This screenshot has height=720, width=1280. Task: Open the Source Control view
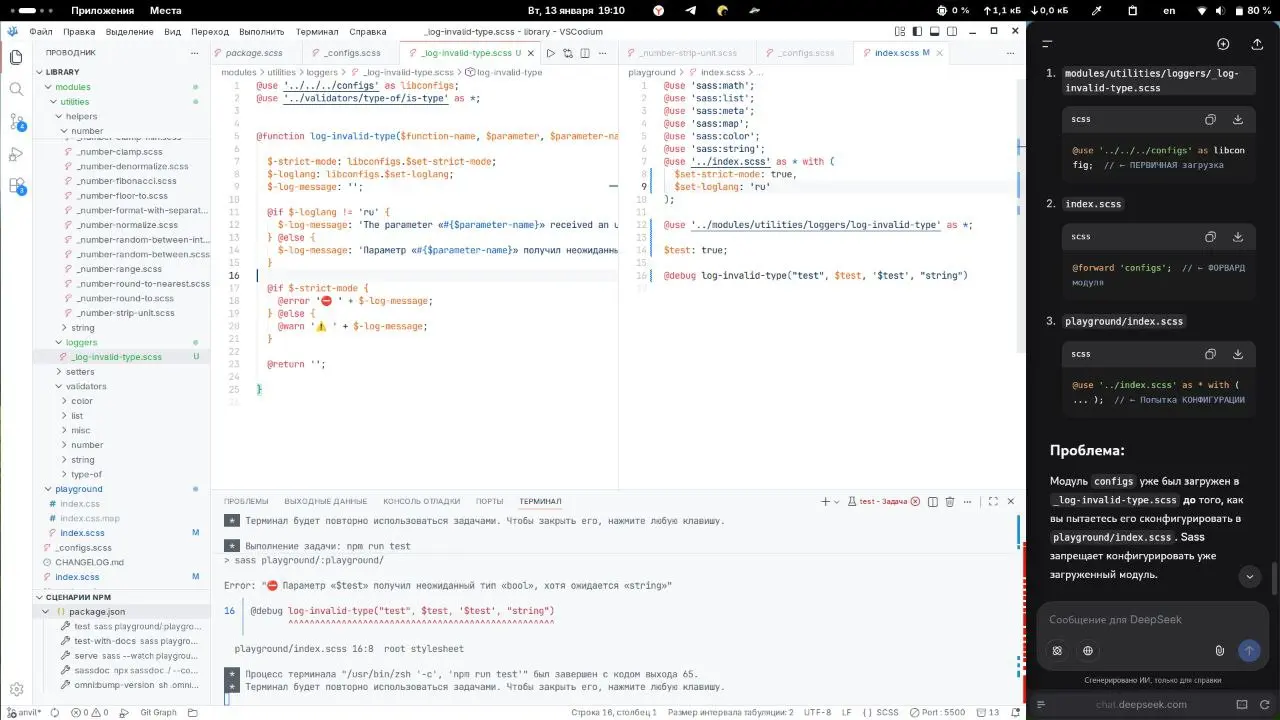pyautogui.click(x=16, y=122)
